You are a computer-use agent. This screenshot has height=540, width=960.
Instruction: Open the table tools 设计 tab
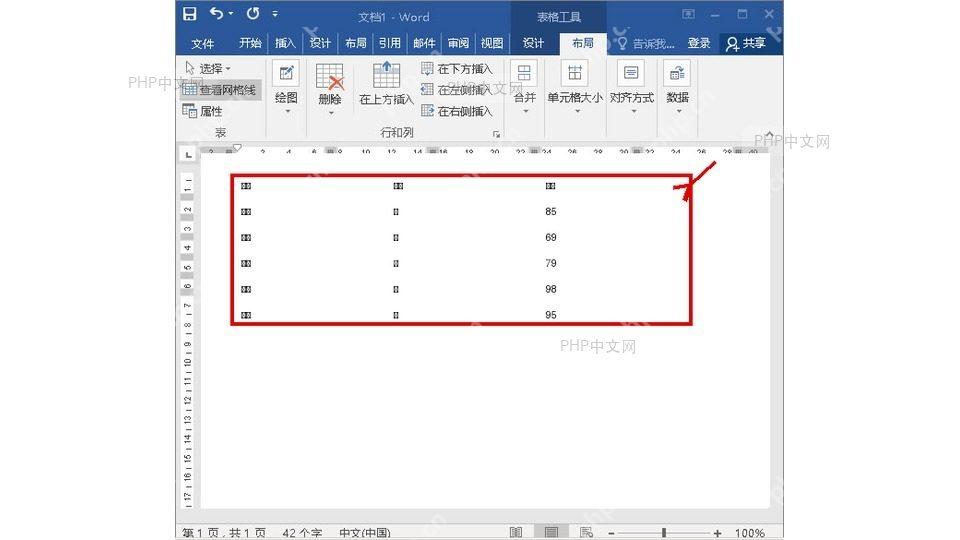(x=533, y=43)
